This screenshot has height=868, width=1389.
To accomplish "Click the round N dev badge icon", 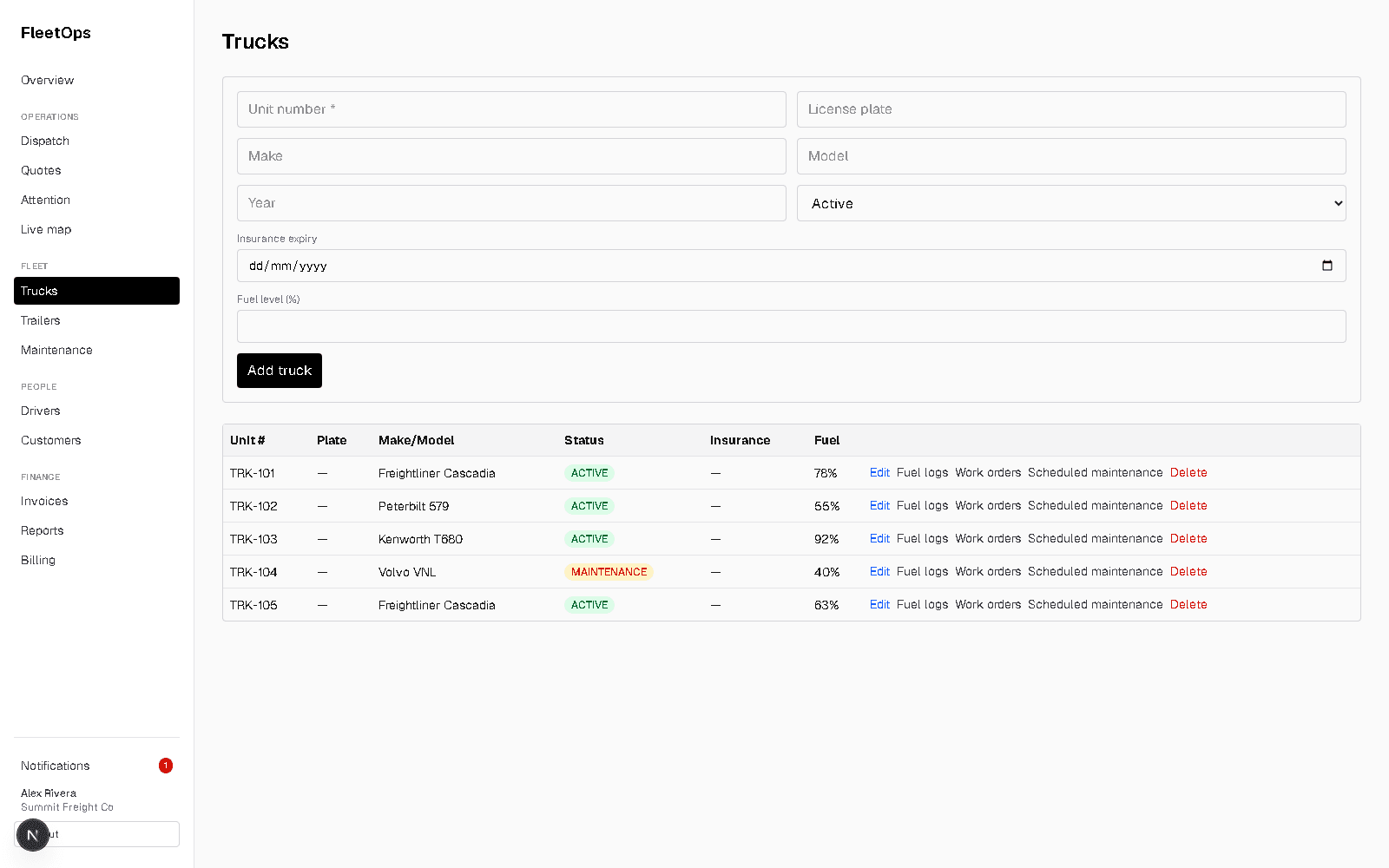I will (33, 835).
